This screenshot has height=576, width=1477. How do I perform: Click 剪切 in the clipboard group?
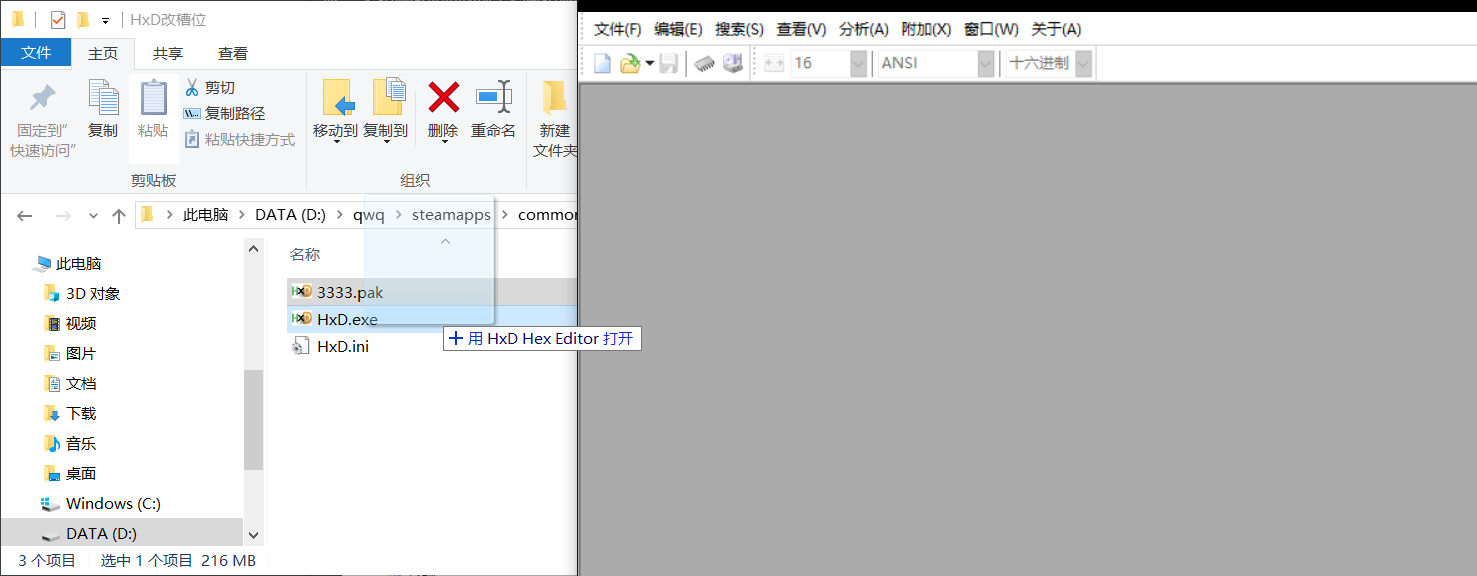point(210,88)
